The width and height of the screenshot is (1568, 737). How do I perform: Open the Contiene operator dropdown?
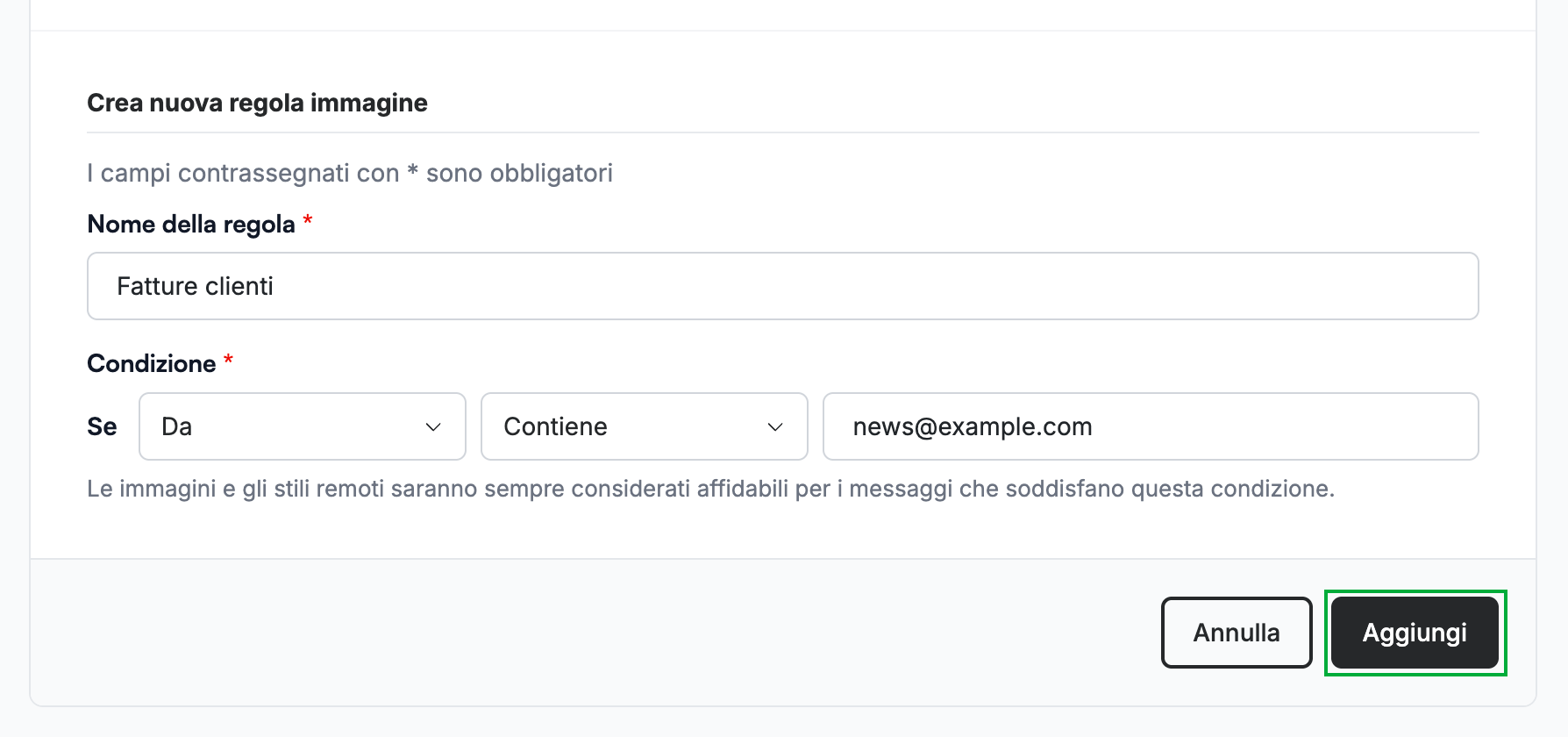coord(645,426)
